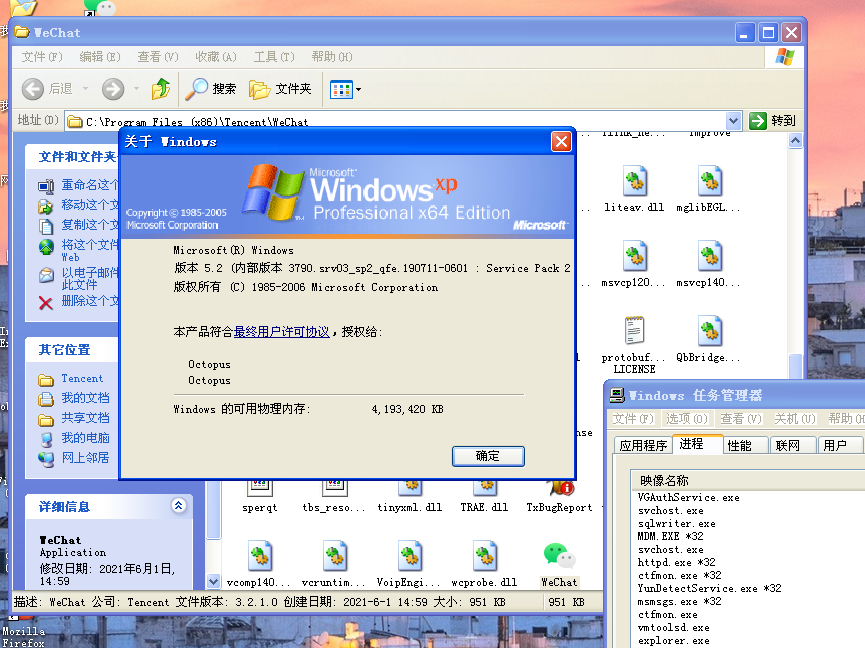Click the Back arrow in WeChat Explorer toolbar

click(33, 89)
